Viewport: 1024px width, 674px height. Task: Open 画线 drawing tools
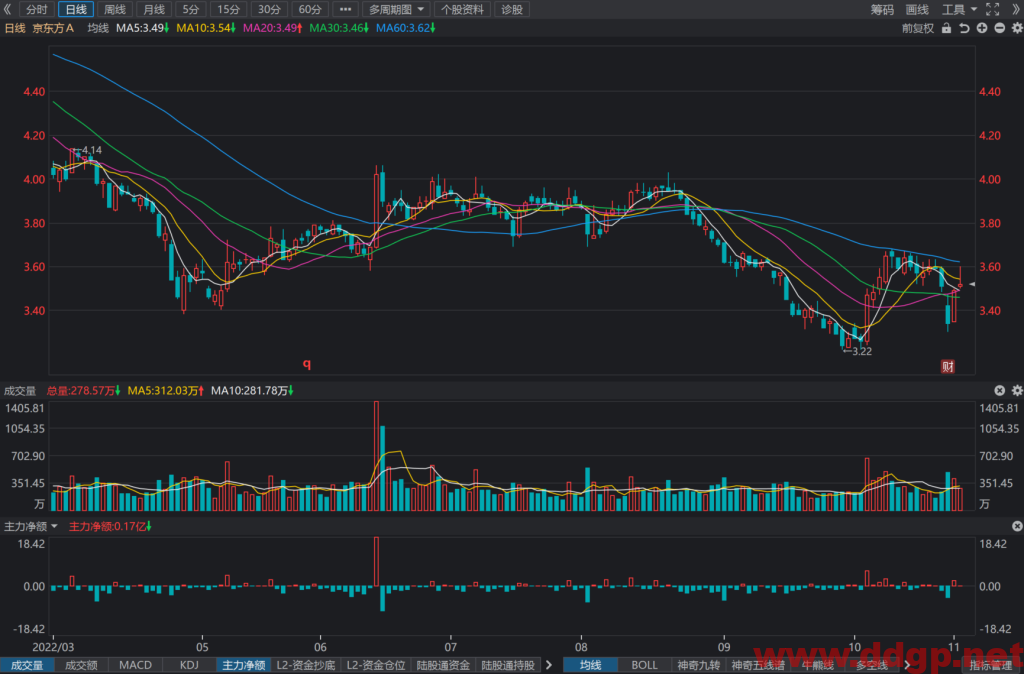[918, 9]
